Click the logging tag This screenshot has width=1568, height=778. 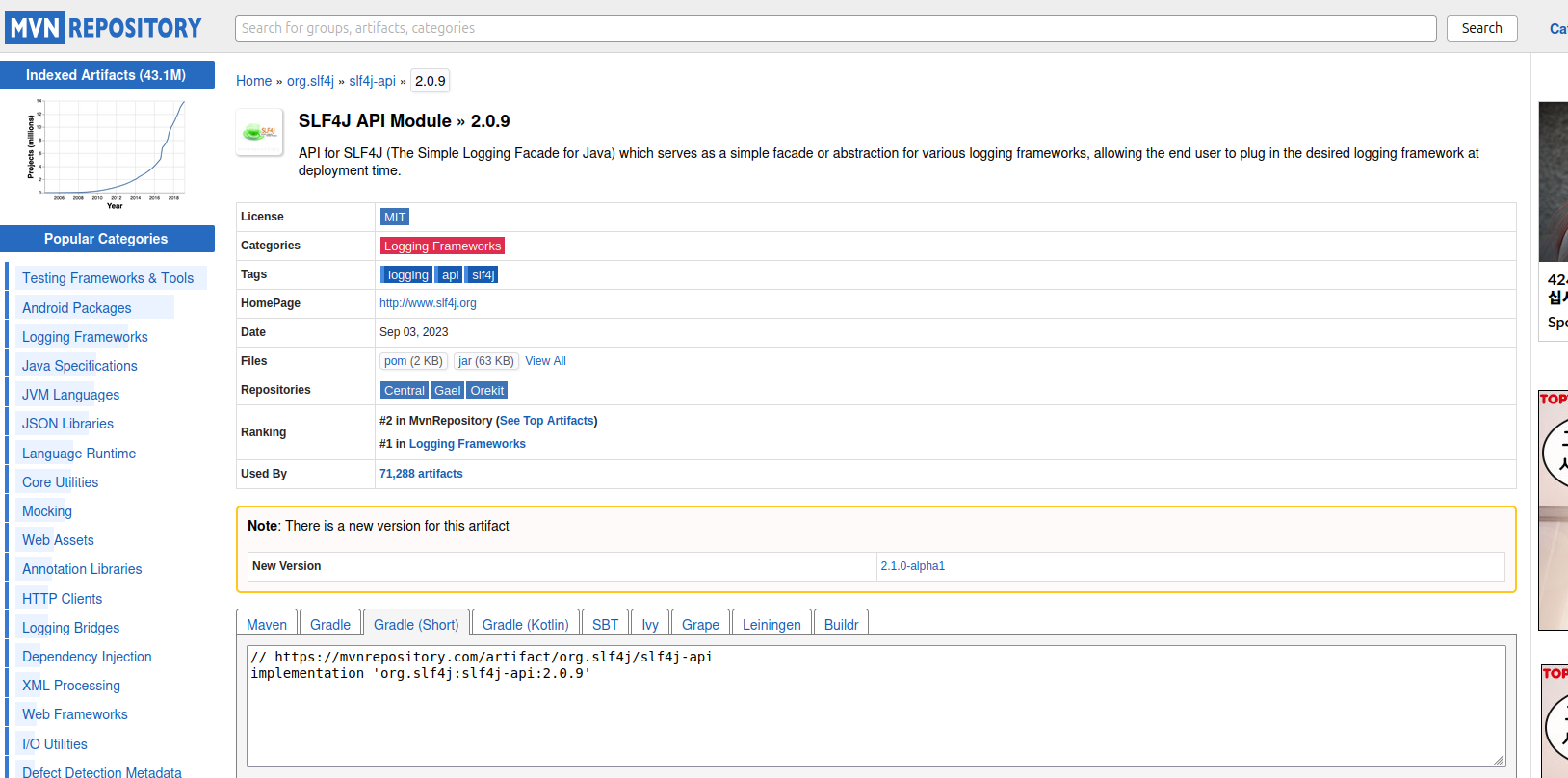pos(407,275)
